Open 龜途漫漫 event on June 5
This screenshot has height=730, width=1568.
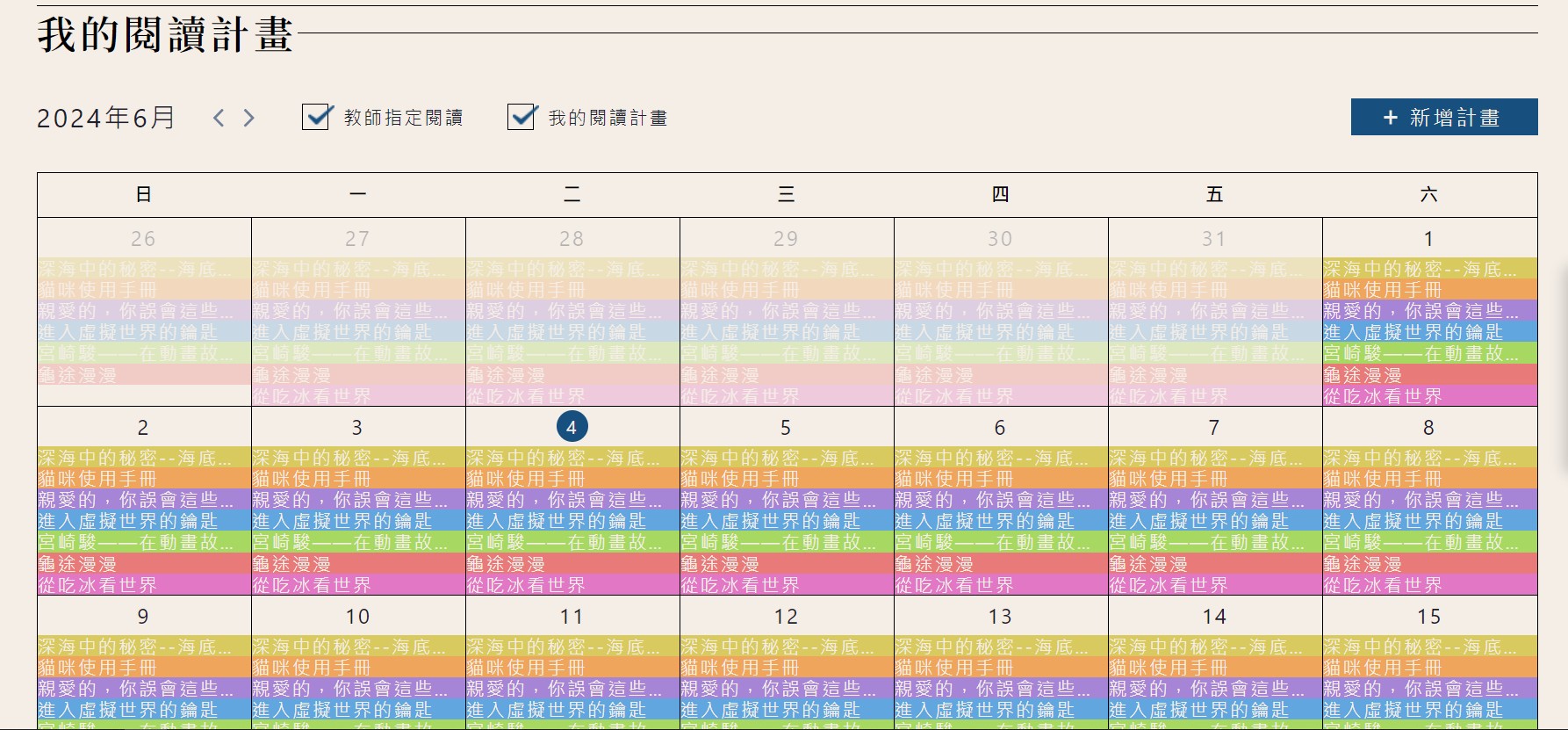(786, 564)
